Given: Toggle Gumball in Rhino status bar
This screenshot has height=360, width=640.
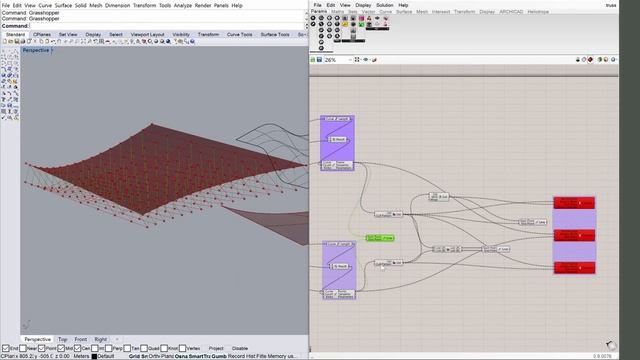Looking at the screenshot, I should point(219,356).
